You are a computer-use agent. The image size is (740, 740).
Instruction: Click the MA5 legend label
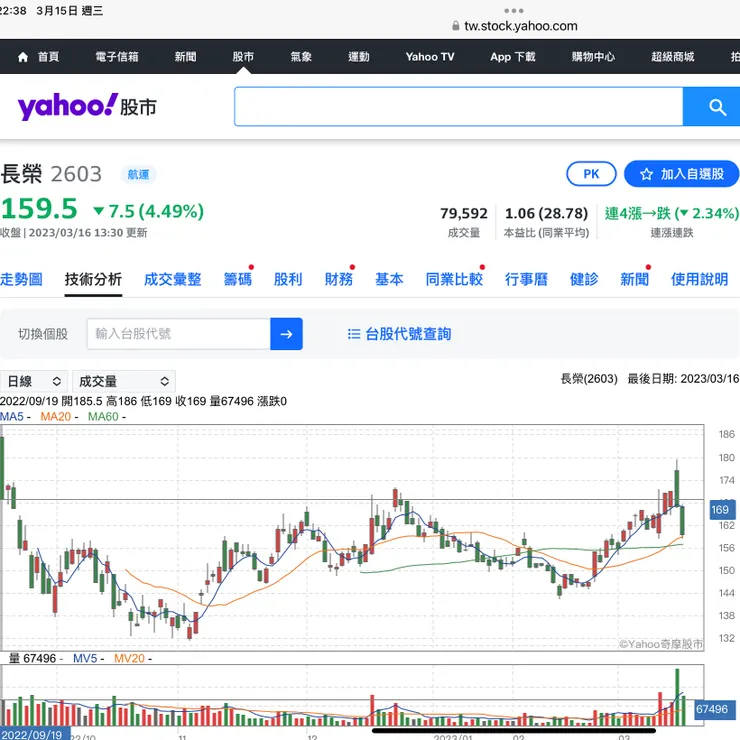tap(12, 417)
